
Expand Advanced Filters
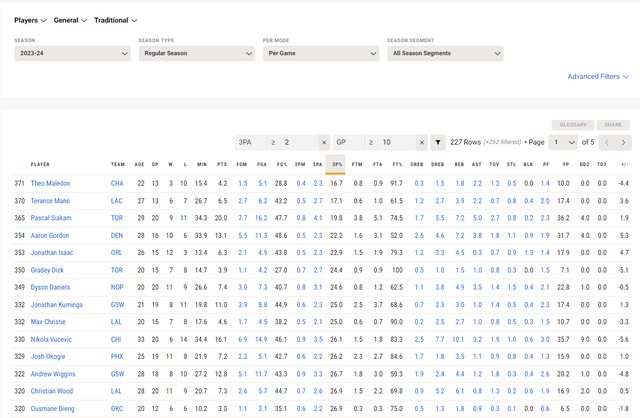point(598,76)
